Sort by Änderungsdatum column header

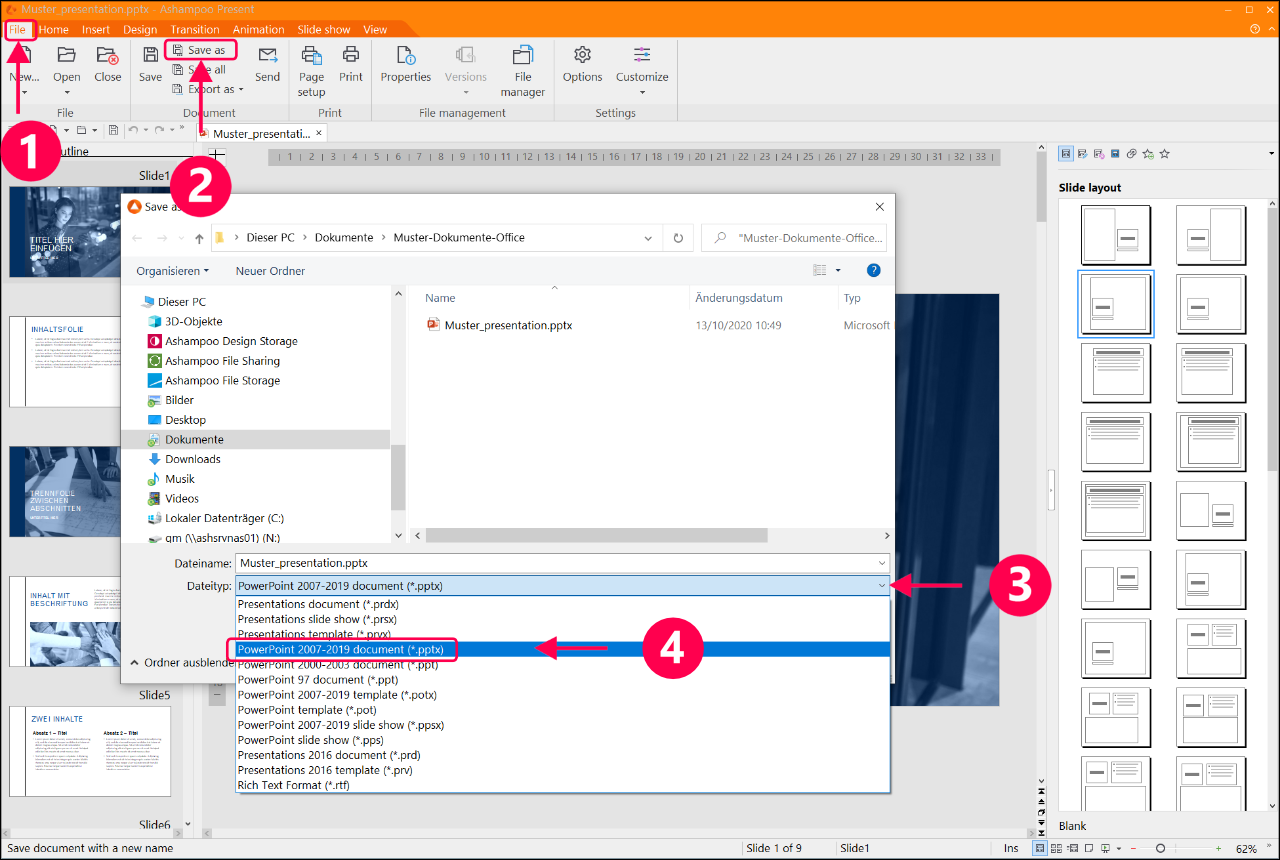coord(739,298)
